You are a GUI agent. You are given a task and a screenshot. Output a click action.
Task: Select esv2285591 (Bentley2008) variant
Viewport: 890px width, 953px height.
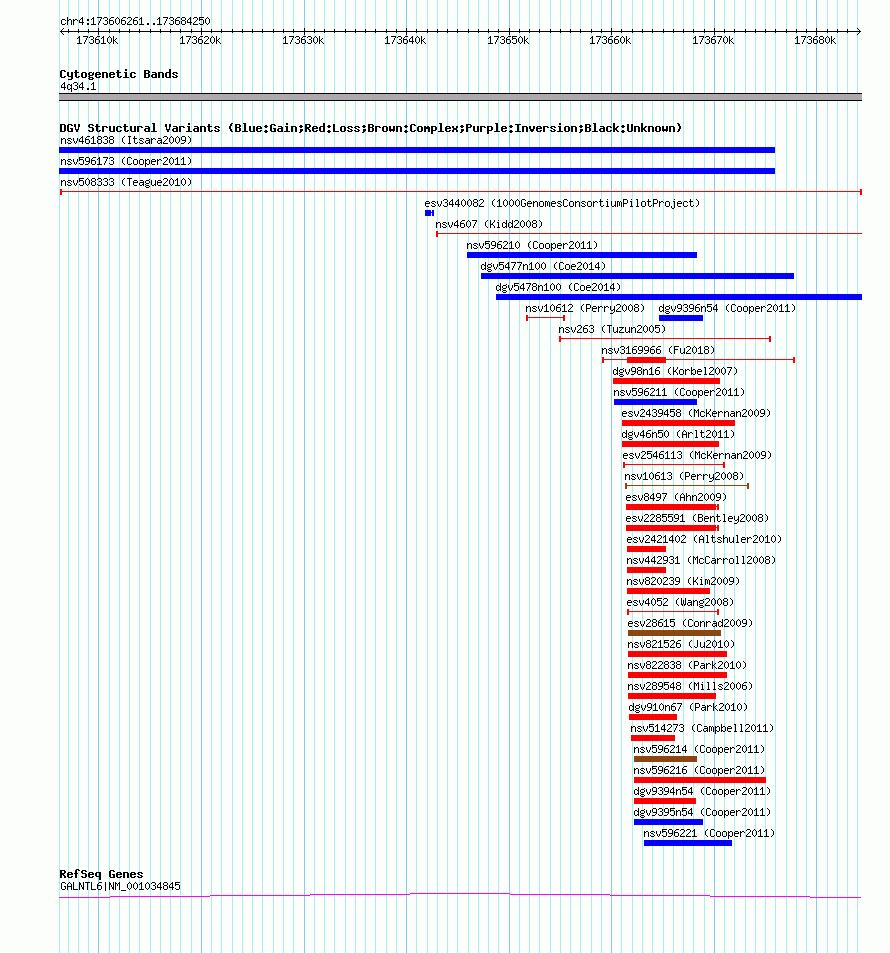point(697,518)
